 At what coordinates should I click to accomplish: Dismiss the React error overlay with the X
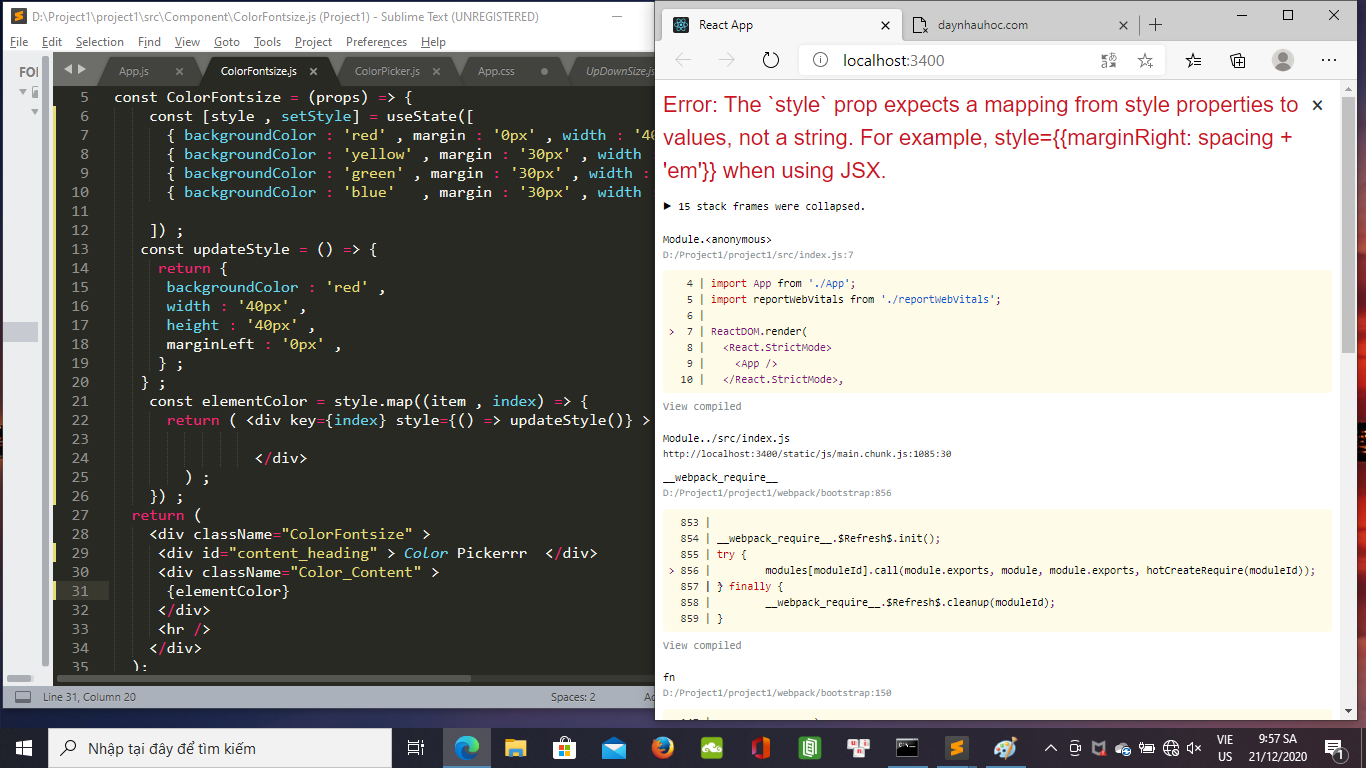[1317, 105]
